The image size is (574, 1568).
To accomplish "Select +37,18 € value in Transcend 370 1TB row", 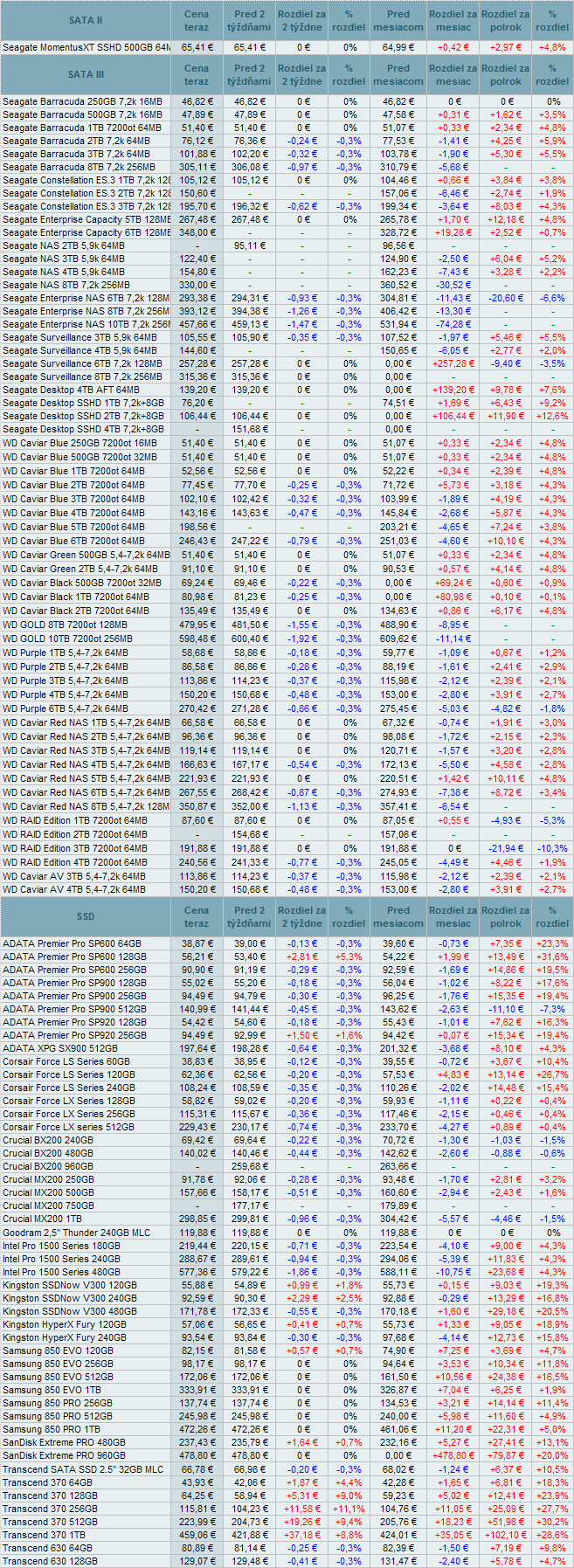I will [301, 1535].
